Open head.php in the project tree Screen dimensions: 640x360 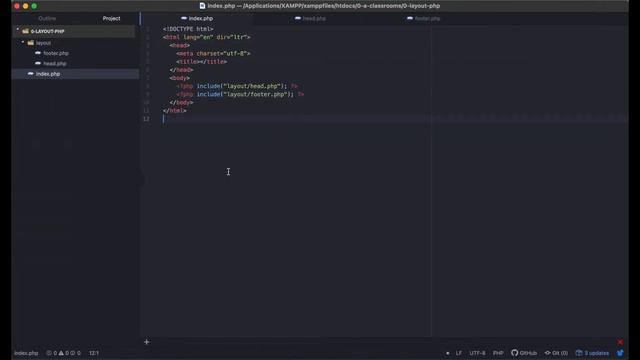coord(55,64)
